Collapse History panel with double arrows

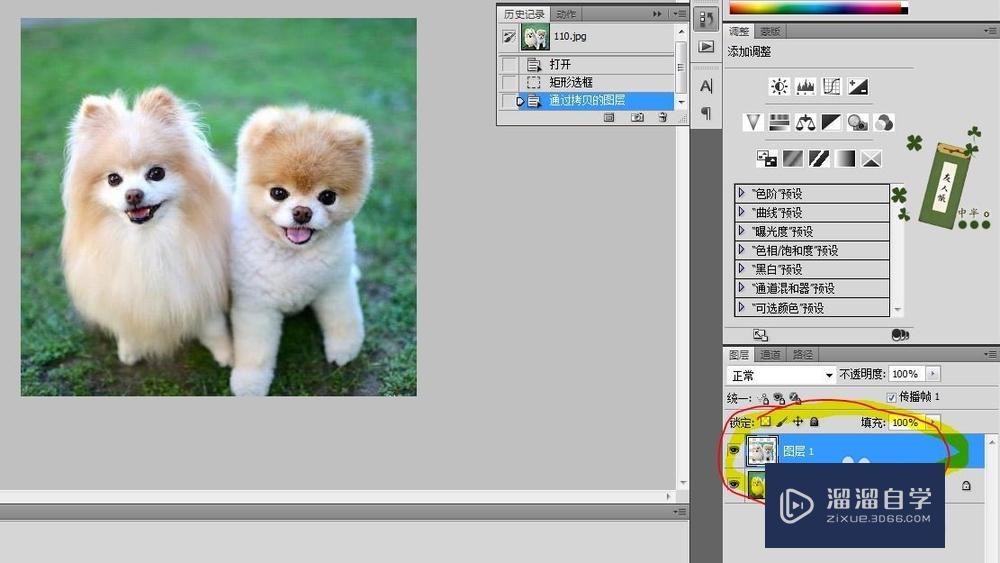658,13
